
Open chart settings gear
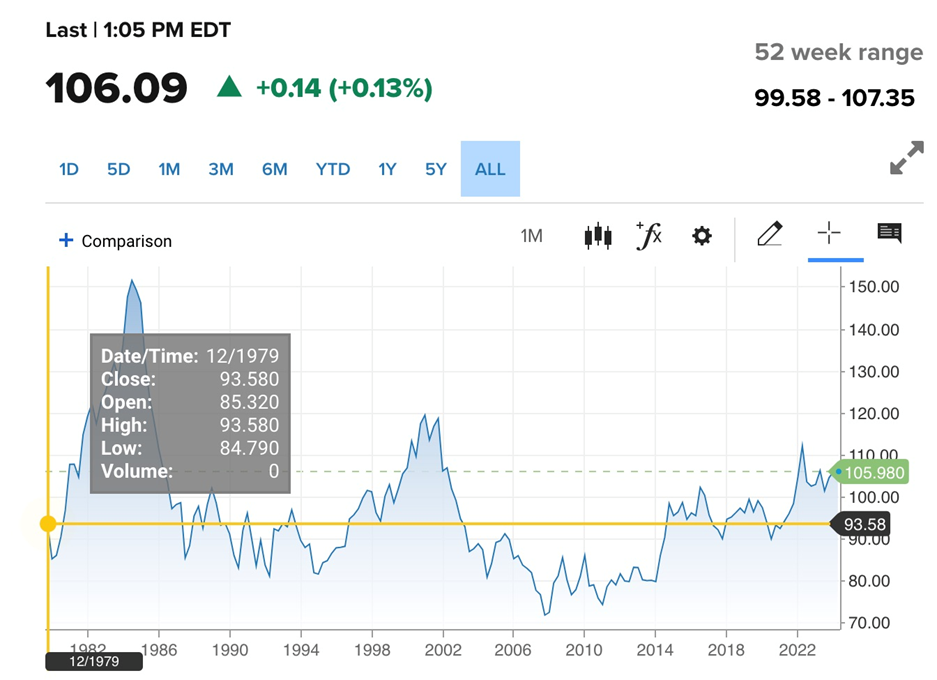(x=702, y=236)
